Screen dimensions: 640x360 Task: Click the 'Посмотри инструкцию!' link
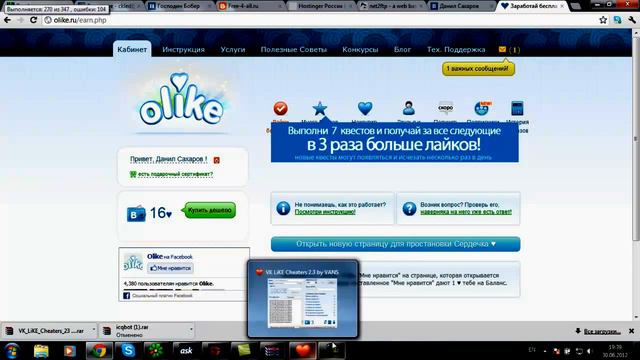click(325, 212)
